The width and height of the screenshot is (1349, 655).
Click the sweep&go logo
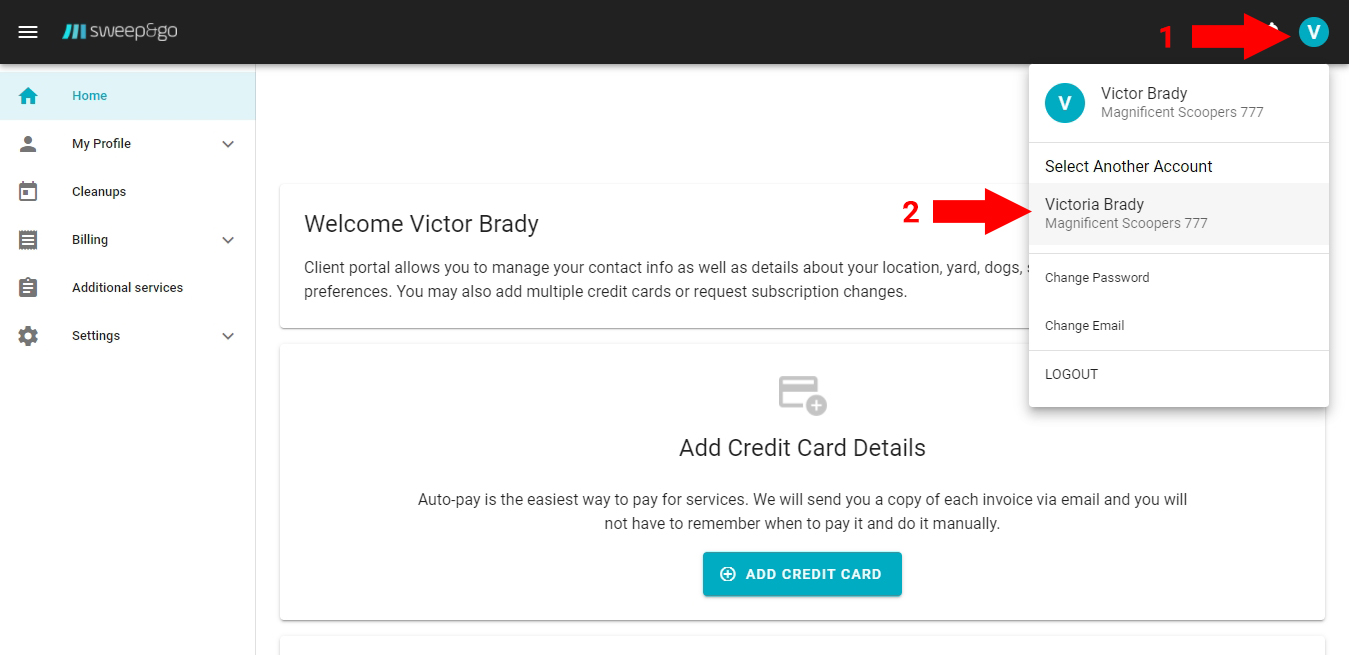pos(120,32)
